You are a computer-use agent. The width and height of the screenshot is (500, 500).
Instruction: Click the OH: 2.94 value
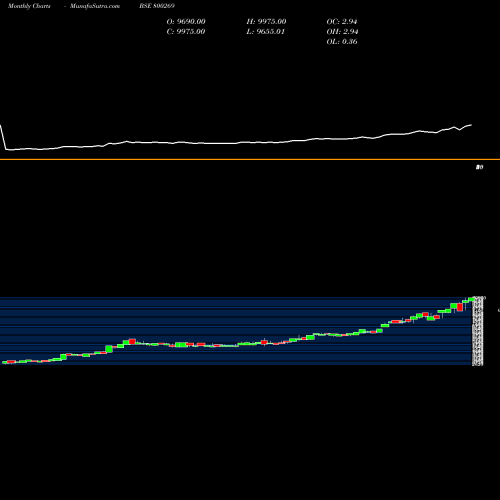[x=342, y=32]
